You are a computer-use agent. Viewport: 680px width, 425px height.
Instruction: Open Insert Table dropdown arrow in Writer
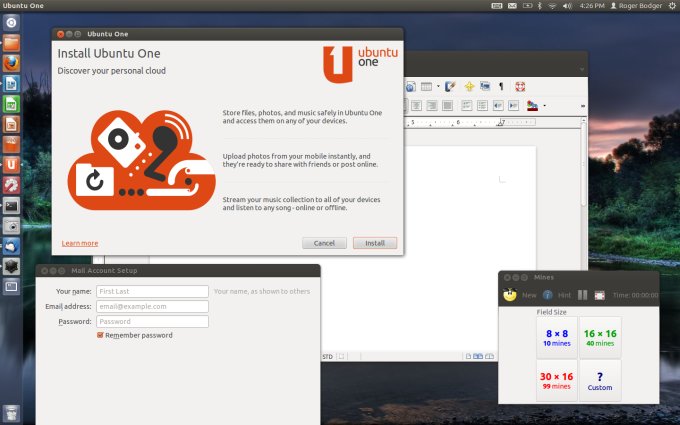438,86
